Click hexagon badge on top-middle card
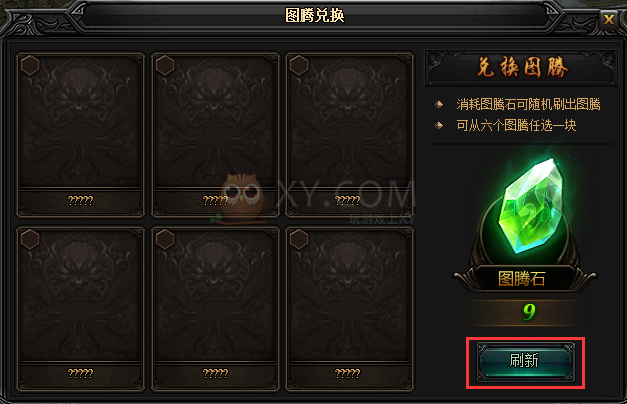Screen dimensions: 627x404 [x=165, y=66]
